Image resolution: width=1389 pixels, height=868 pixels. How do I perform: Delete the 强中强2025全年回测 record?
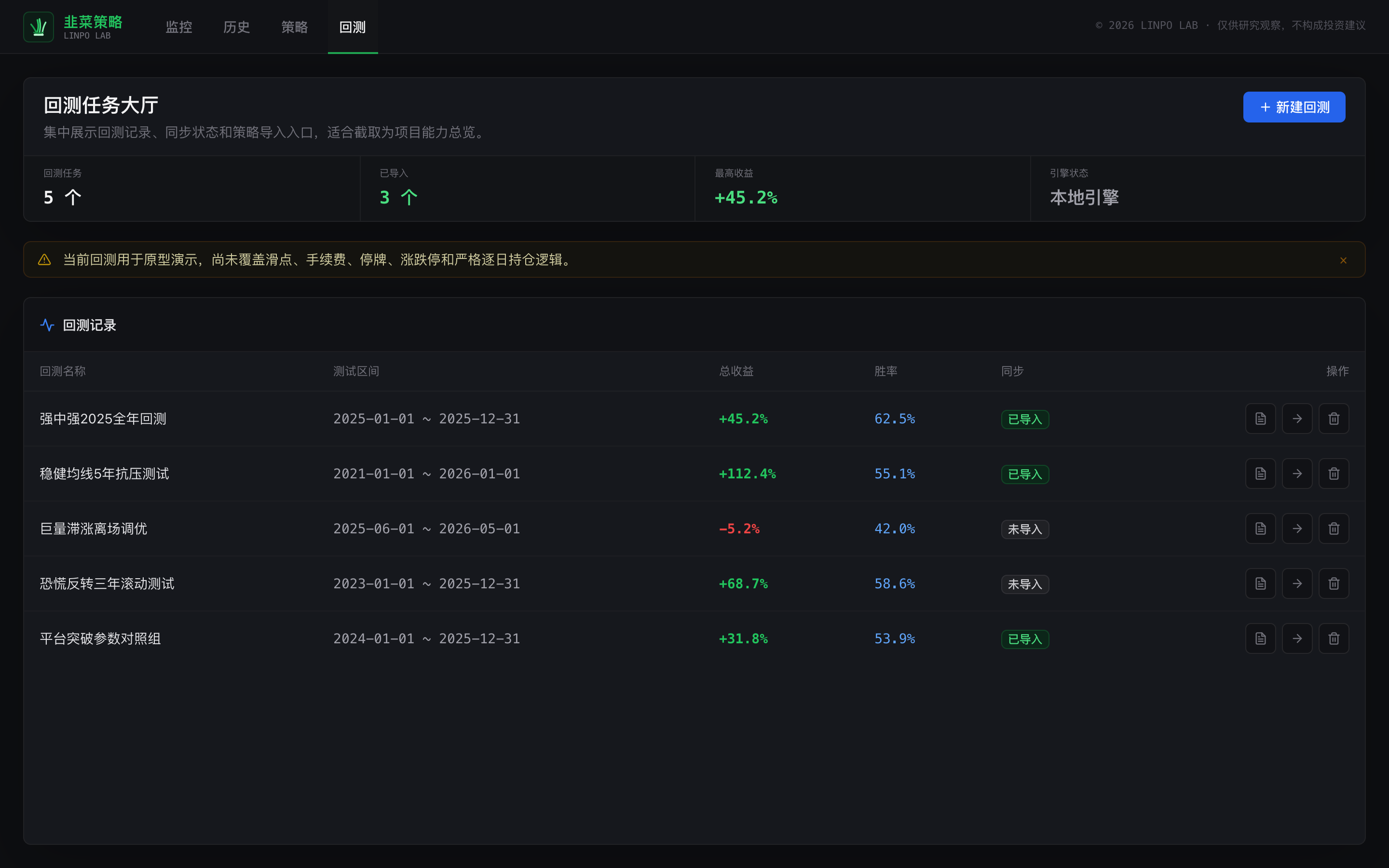point(1334,419)
